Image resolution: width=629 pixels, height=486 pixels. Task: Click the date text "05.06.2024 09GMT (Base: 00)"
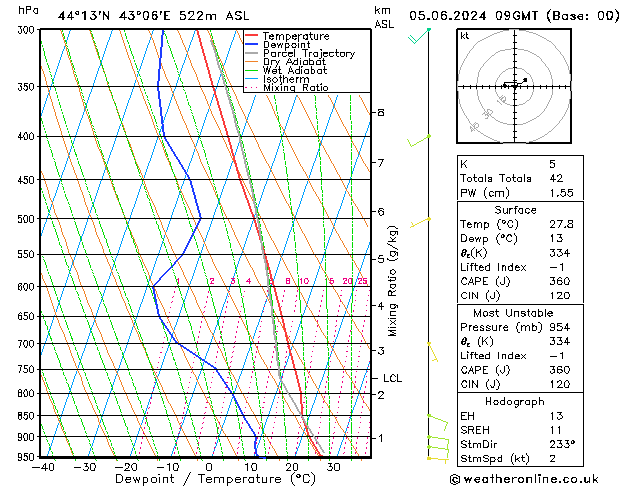[514, 16]
